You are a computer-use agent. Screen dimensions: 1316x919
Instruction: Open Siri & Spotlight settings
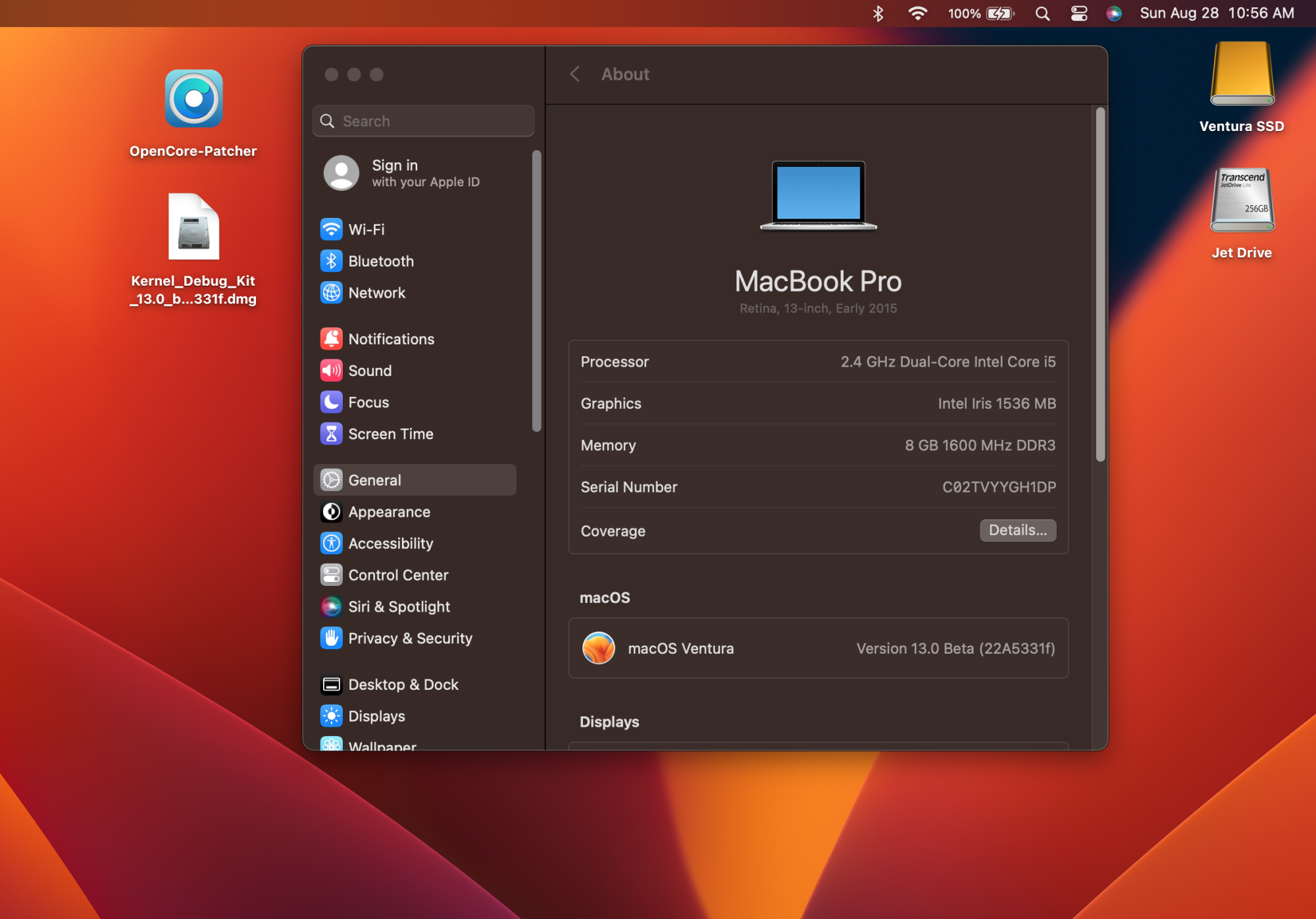pos(398,607)
